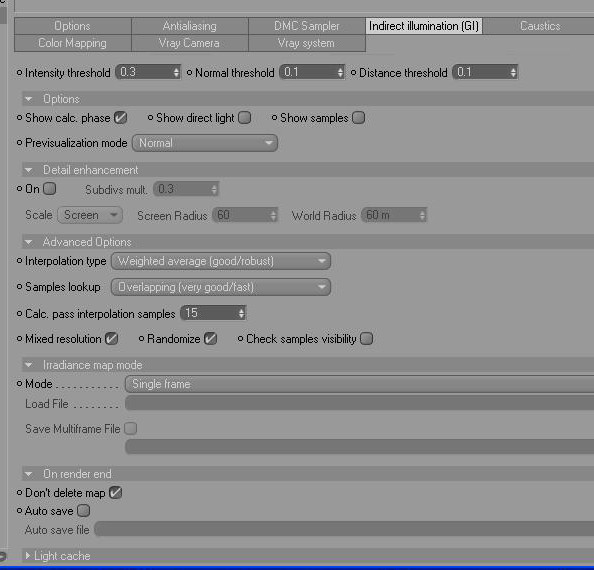The image size is (594, 570).
Task: Uncheck Don't delete map checkbox
Action: pos(116,493)
